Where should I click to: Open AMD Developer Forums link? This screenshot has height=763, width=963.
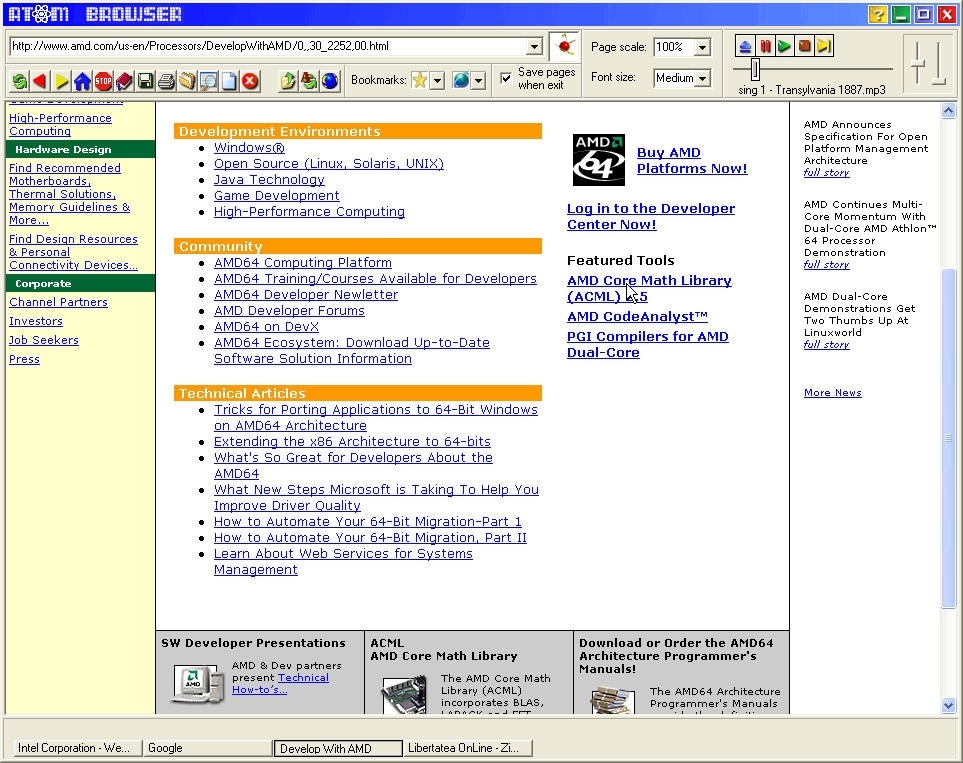[289, 311]
